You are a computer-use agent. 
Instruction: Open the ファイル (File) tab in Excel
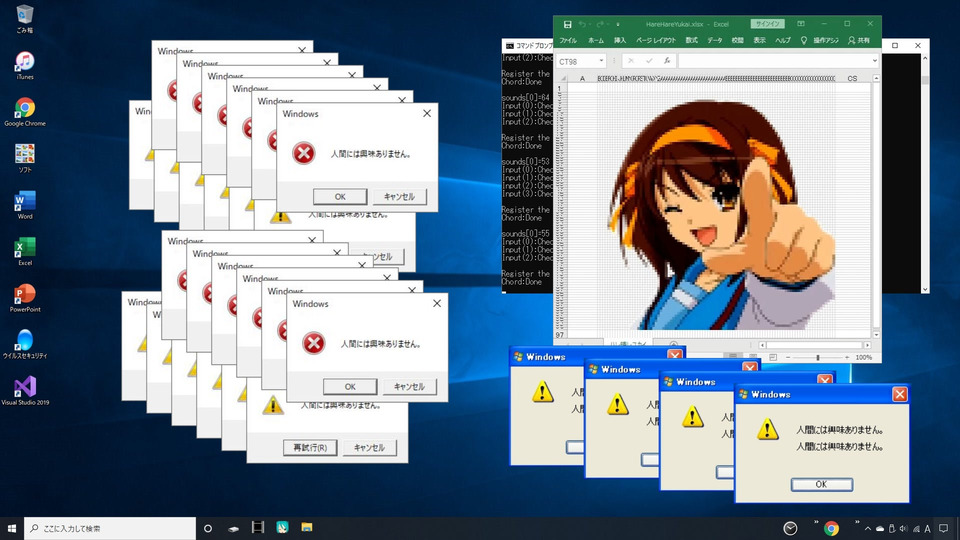pos(568,40)
